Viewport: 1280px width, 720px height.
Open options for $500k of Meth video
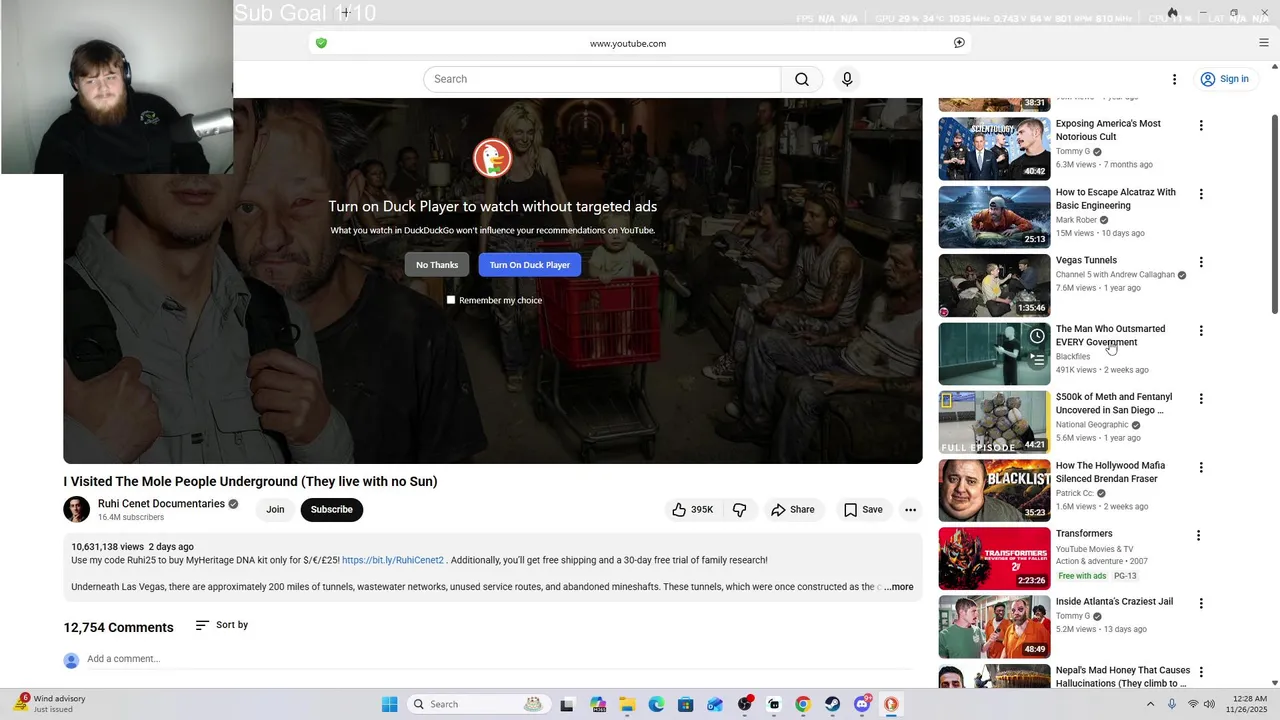1201,399
